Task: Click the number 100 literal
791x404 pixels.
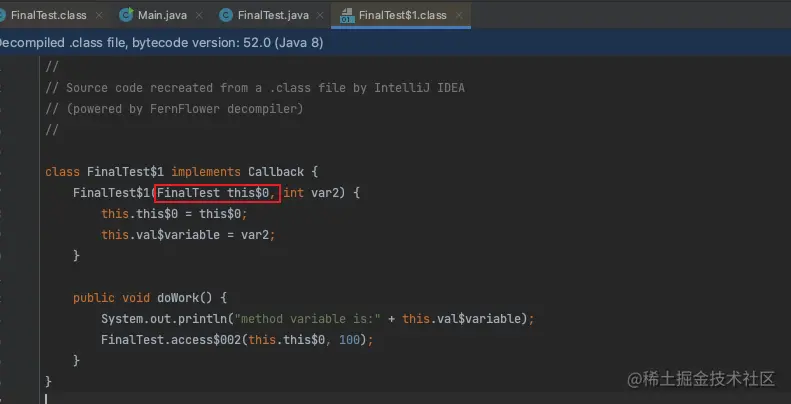Action: click(x=349, y=340)
